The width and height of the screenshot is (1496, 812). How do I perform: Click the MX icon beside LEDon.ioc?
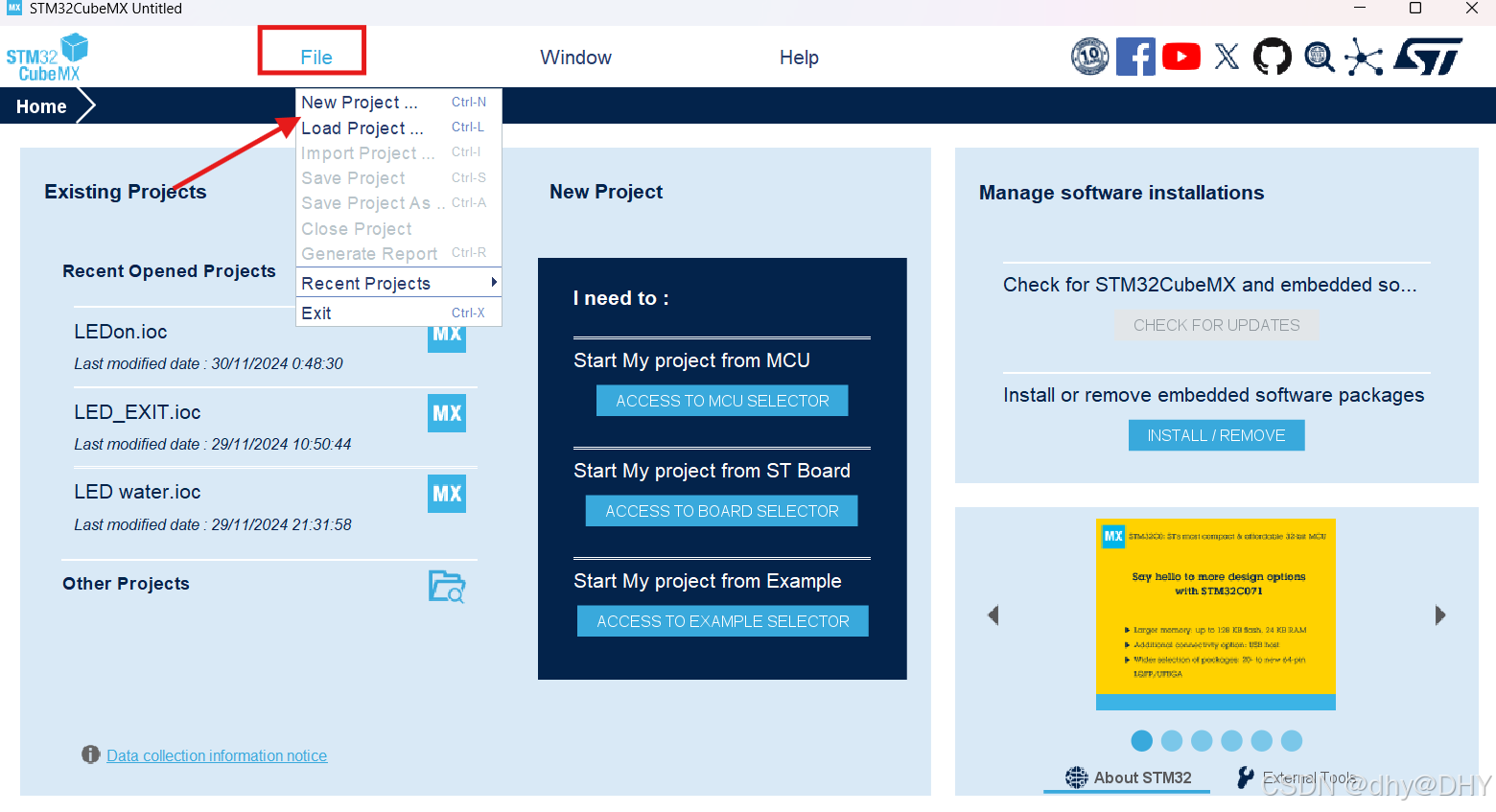pos(447,338)
